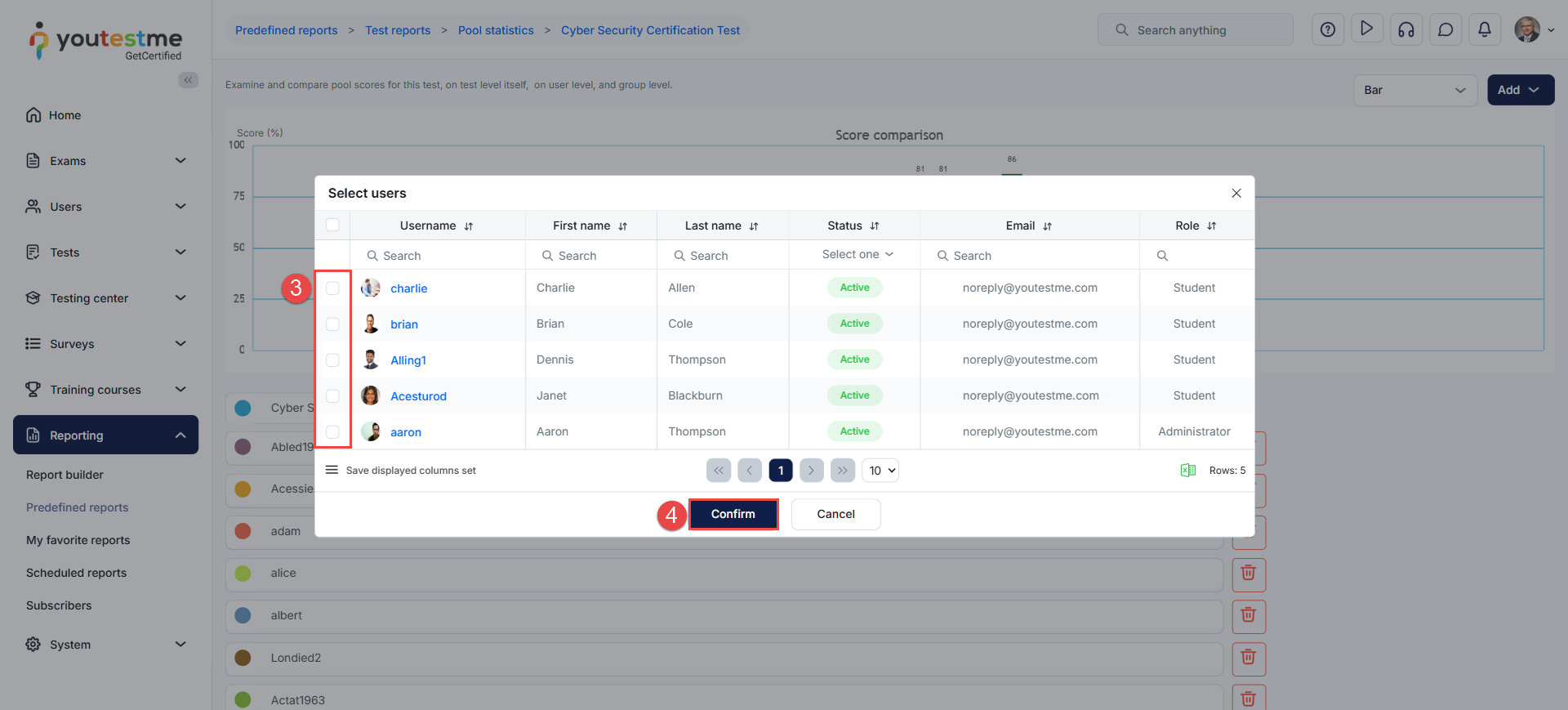Screen dimensions: 1568x710
Task: Delete the alice row using trash icon
Action: click(x=1248, y=574)
